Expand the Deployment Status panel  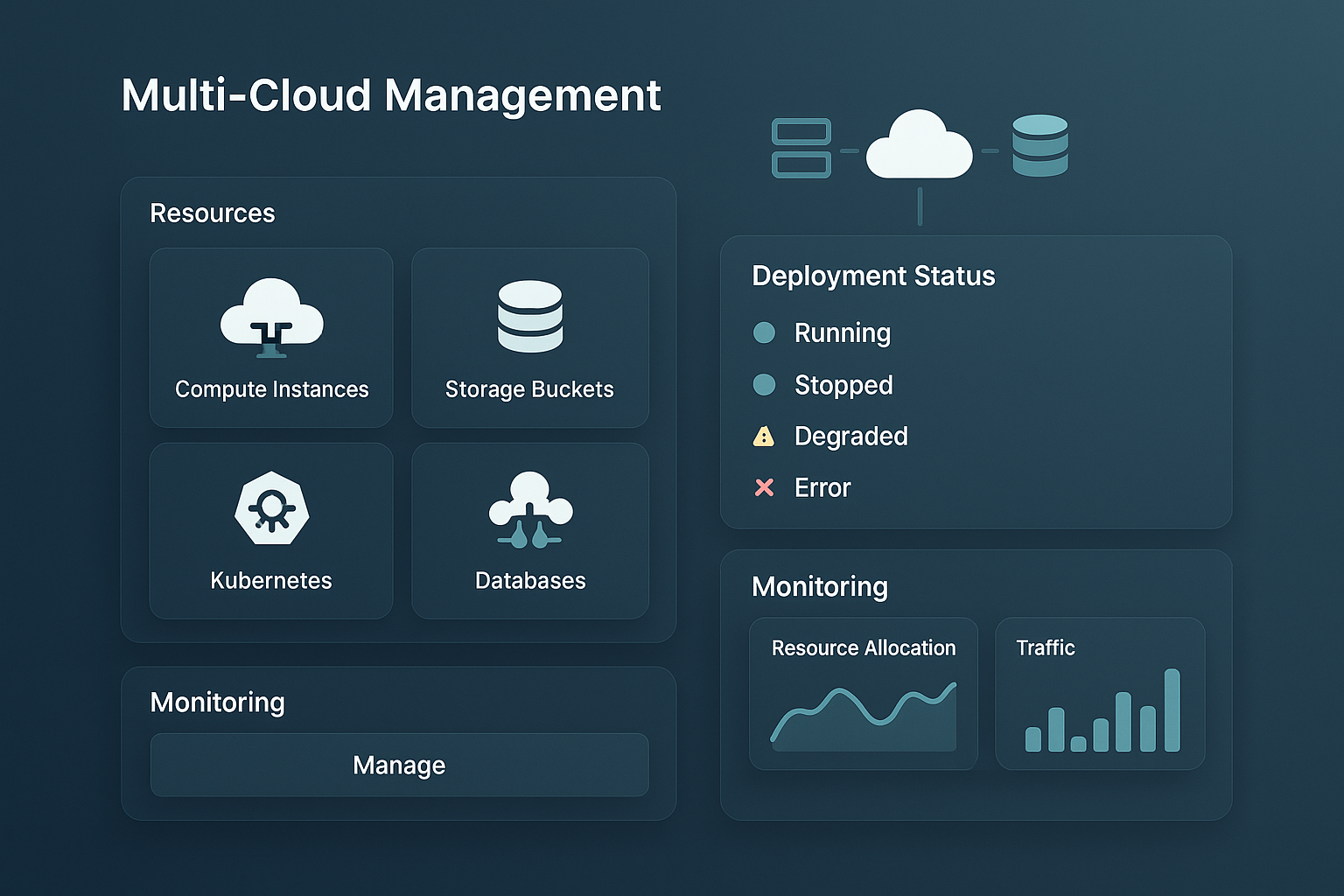(x=872, y=276)
